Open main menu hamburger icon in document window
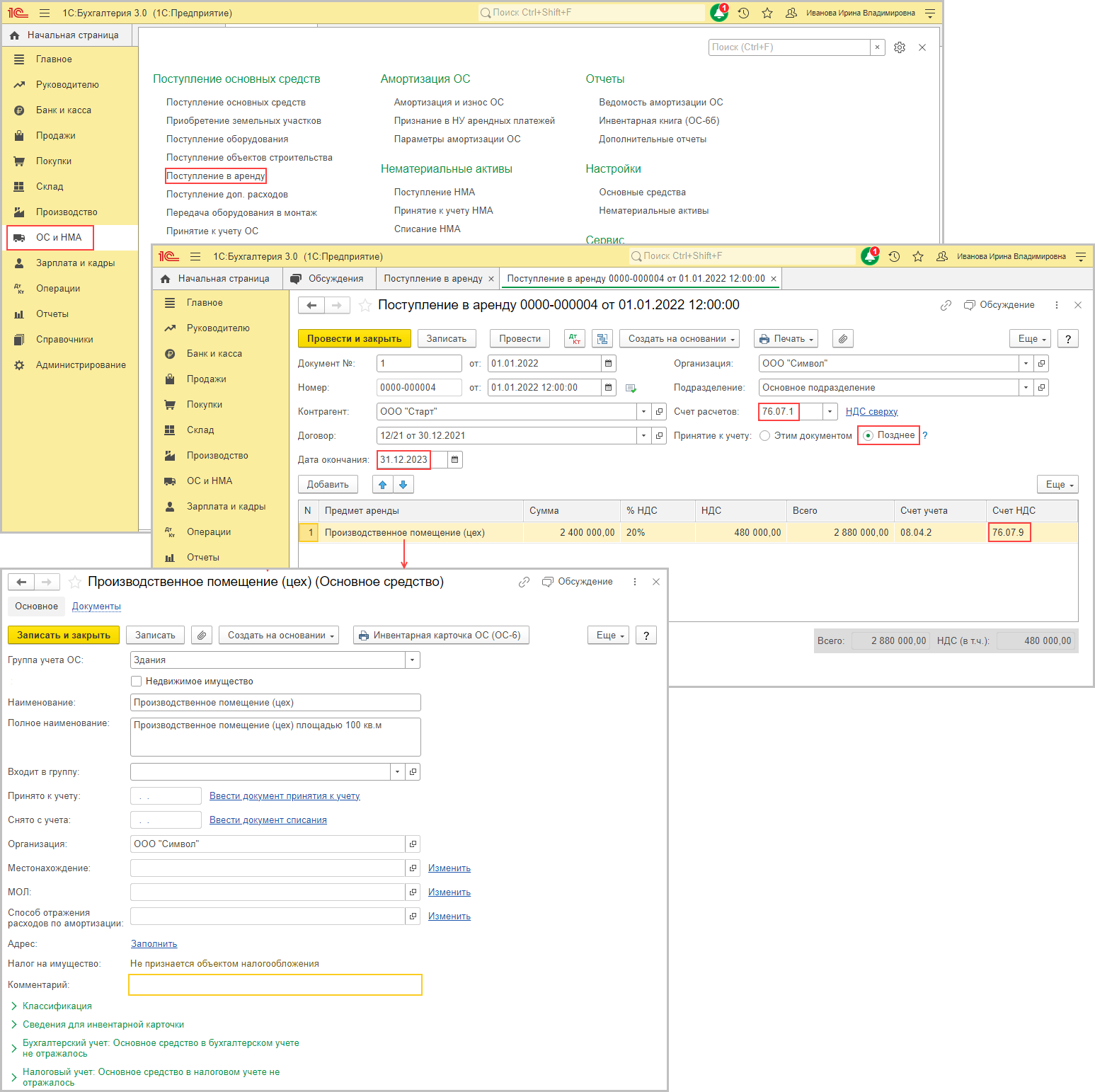The height and width of the screenshot is (1092, 1095). click(x=195, y=256)
